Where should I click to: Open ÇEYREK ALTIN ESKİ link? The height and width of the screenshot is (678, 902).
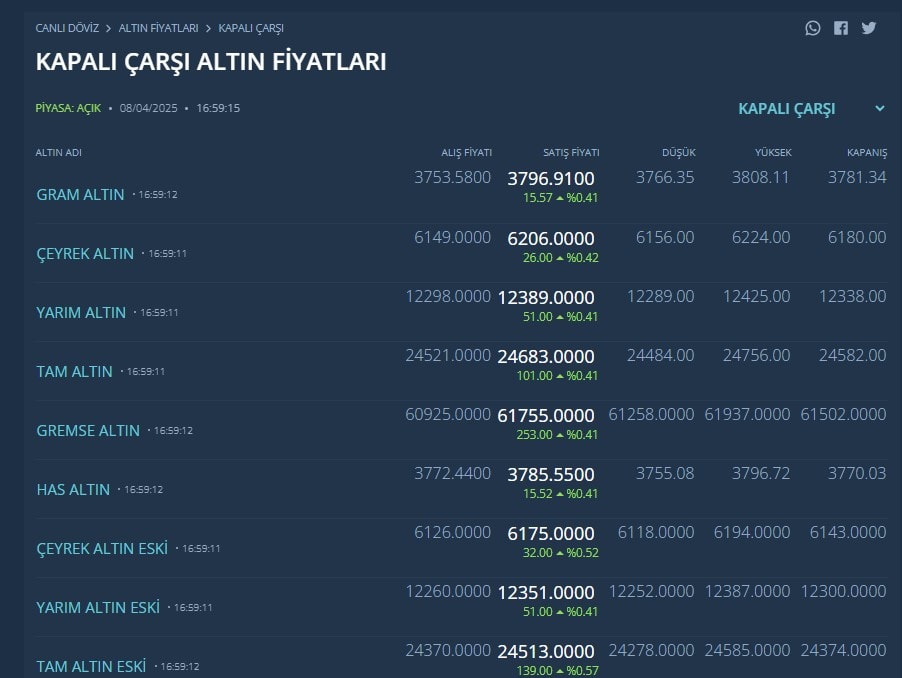pos(102,549)
